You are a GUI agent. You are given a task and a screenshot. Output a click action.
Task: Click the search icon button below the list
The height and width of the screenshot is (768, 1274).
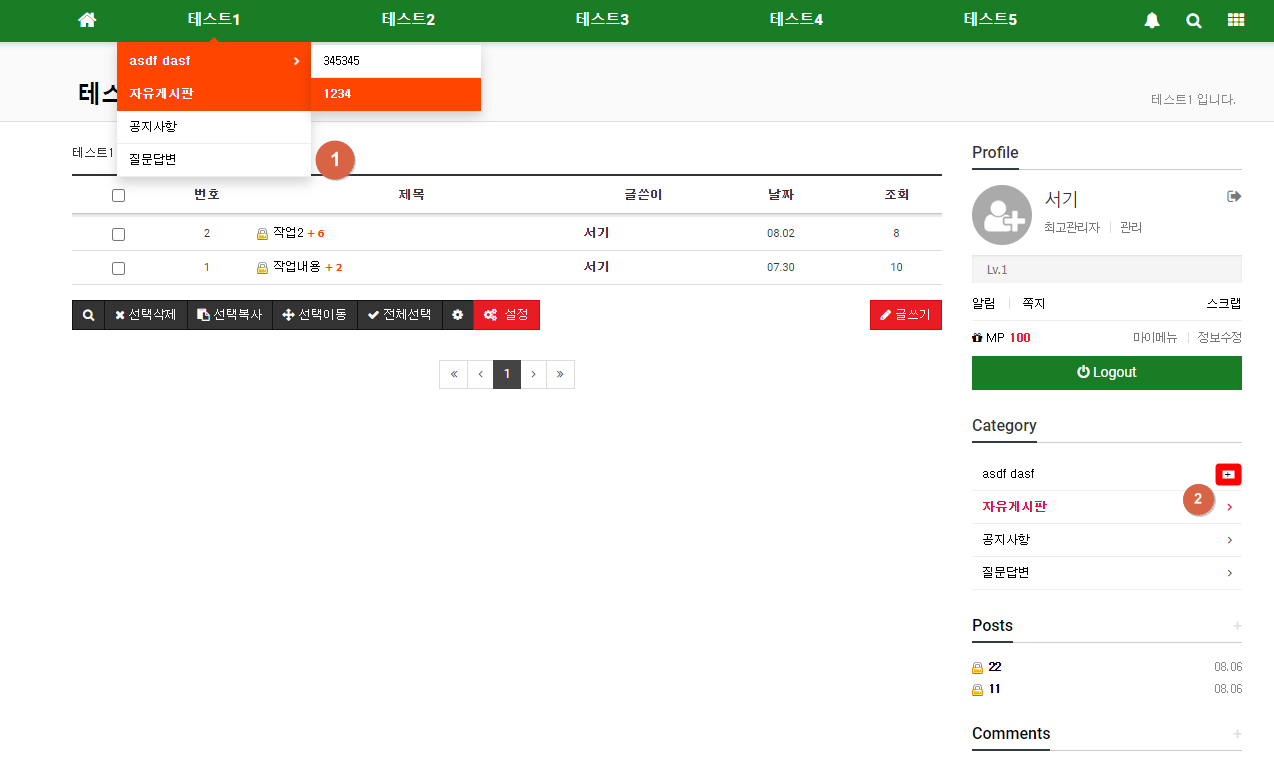[x=88, y=315]
